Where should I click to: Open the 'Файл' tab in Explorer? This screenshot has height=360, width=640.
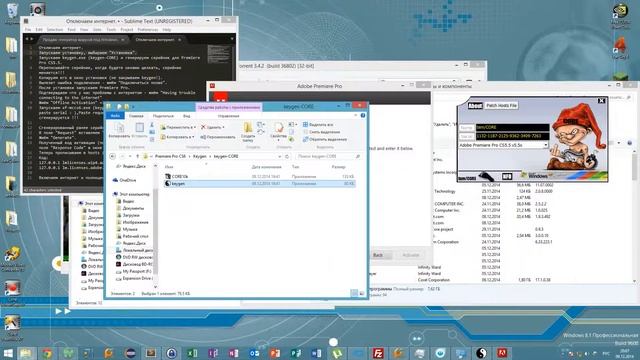tap(115, 116)
